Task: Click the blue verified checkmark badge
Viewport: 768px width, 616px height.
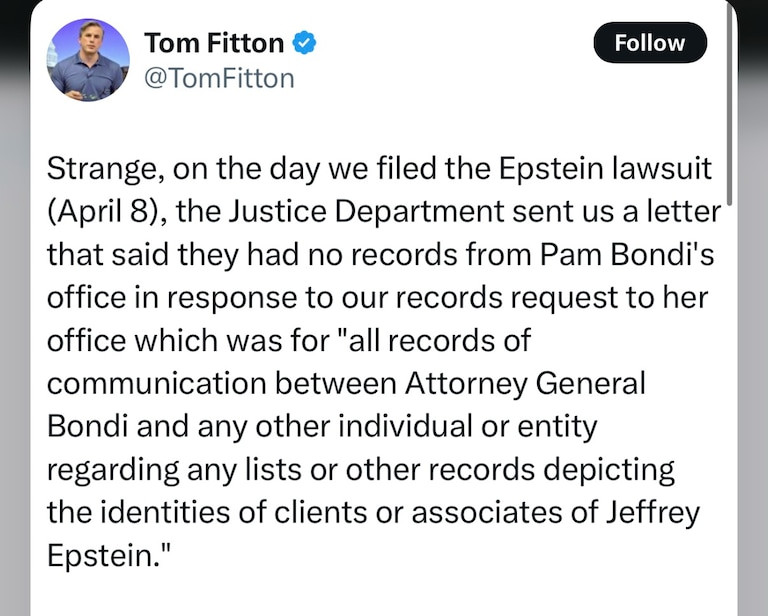Action: pyautogui.click(x=304, y=43)
